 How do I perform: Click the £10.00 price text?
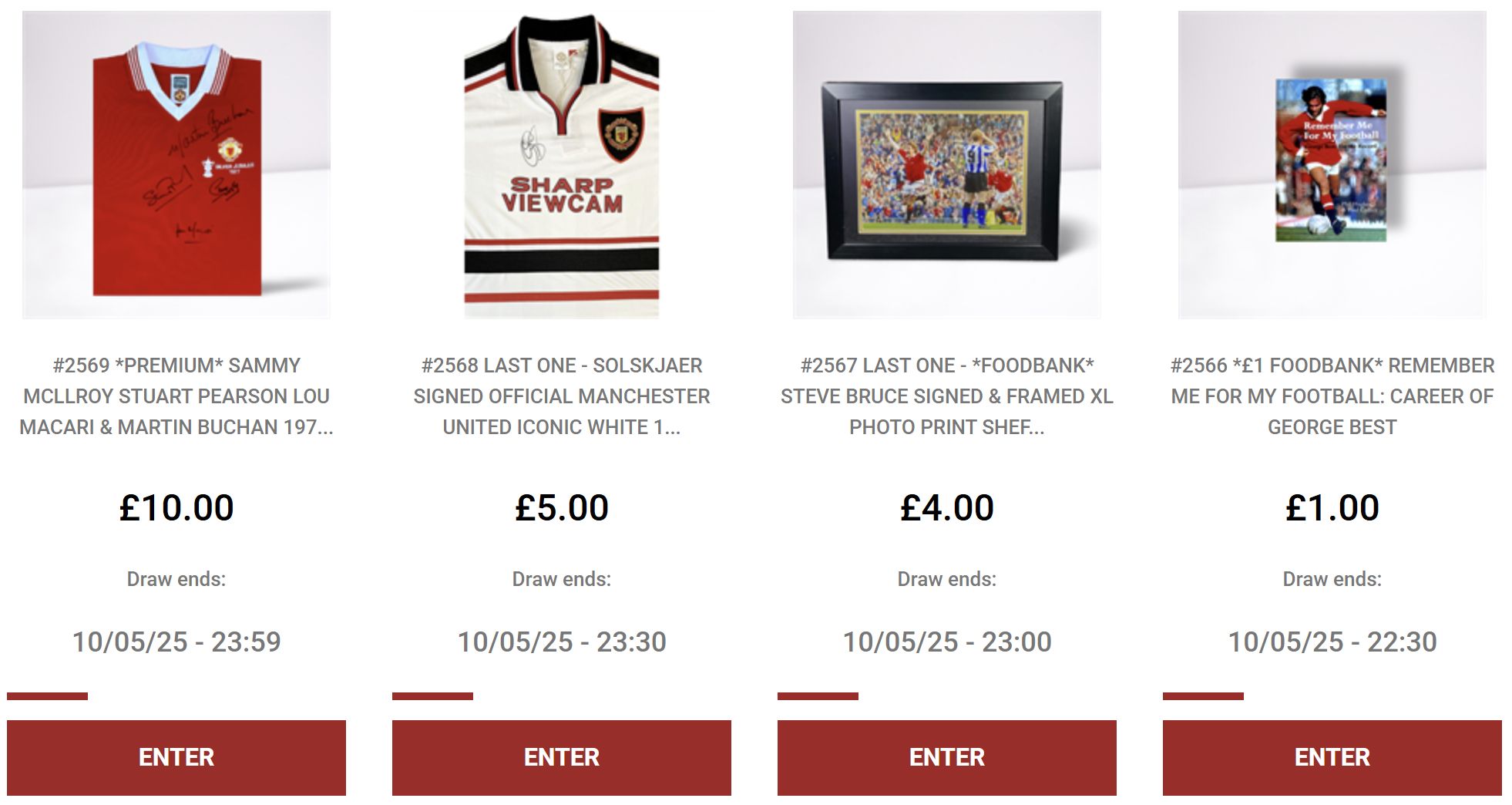pyautogui.click(x=176, y=508)
